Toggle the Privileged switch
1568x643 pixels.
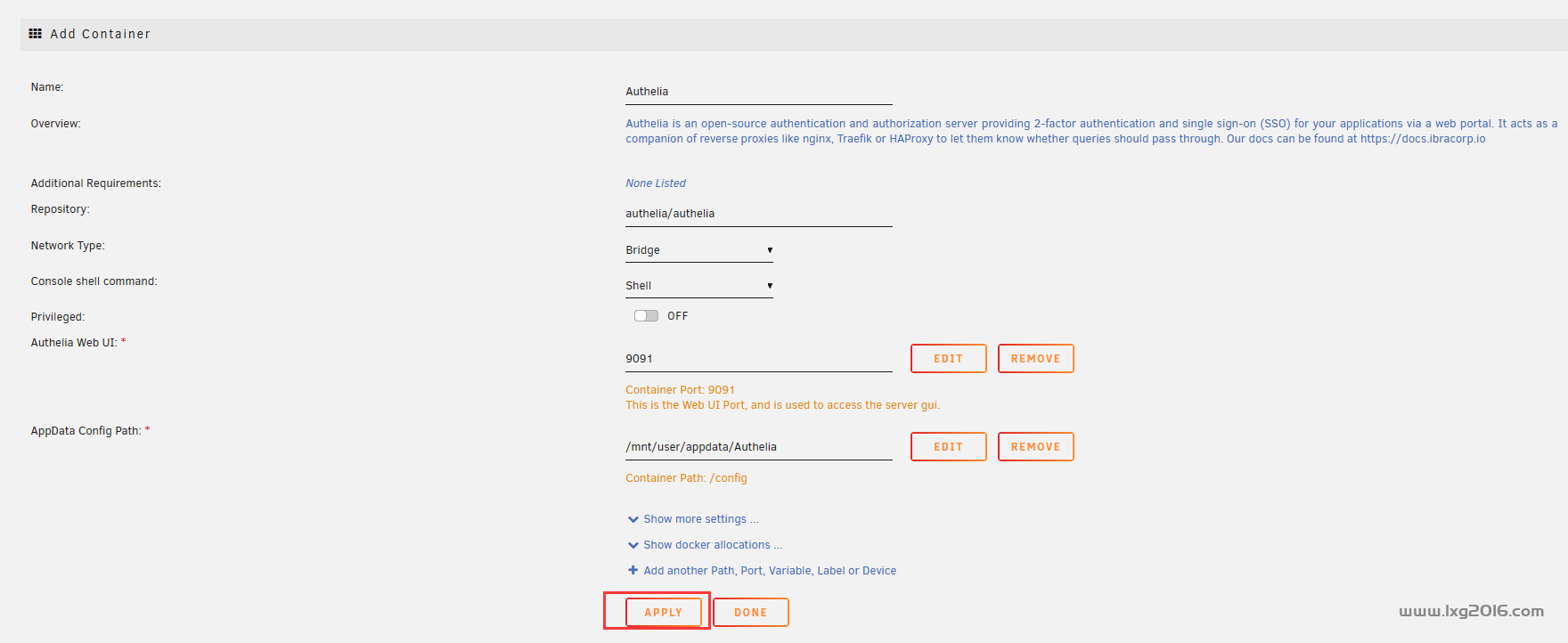tap(646, 316)
